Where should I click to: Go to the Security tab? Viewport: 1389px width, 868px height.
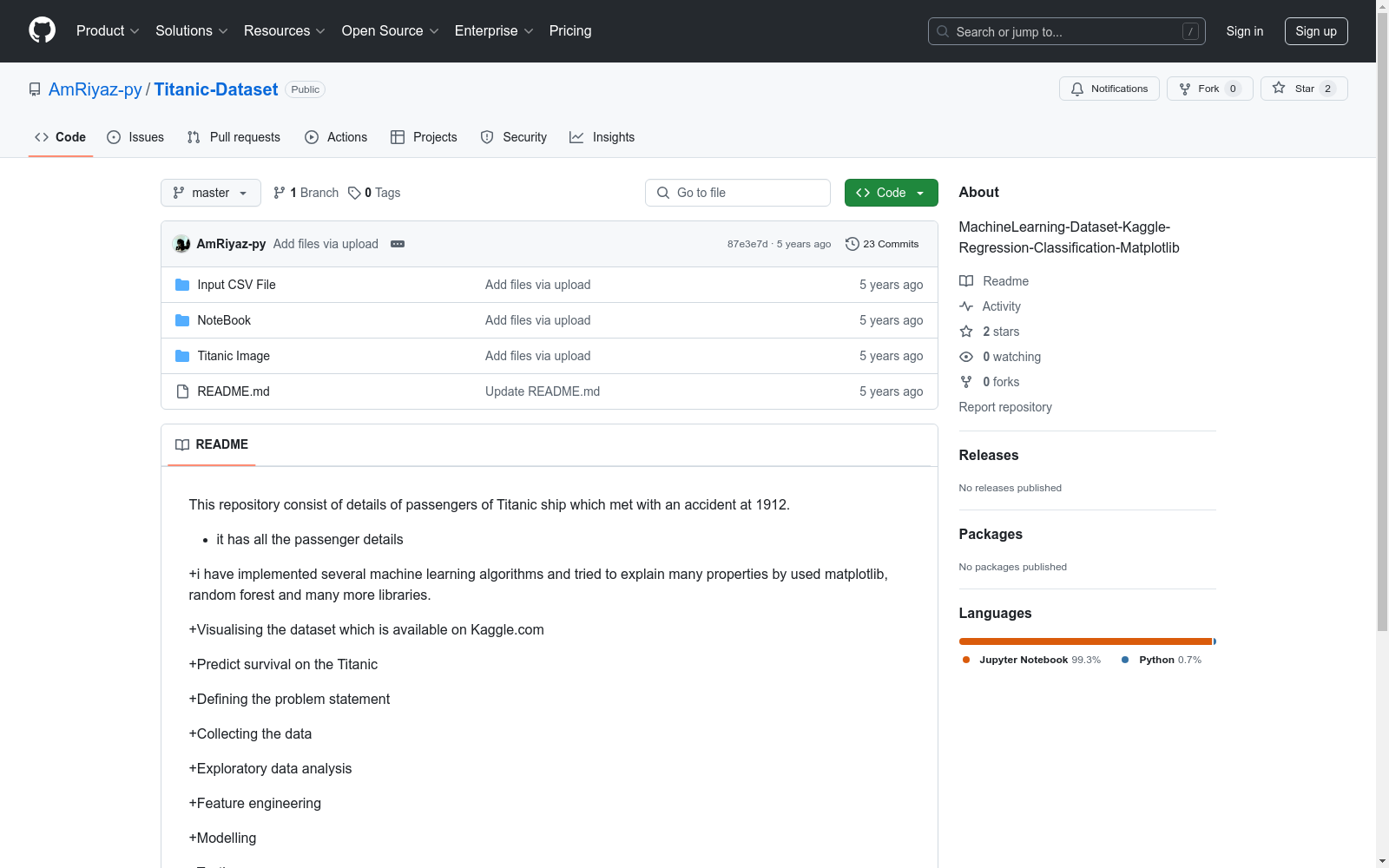click(514, 137)
